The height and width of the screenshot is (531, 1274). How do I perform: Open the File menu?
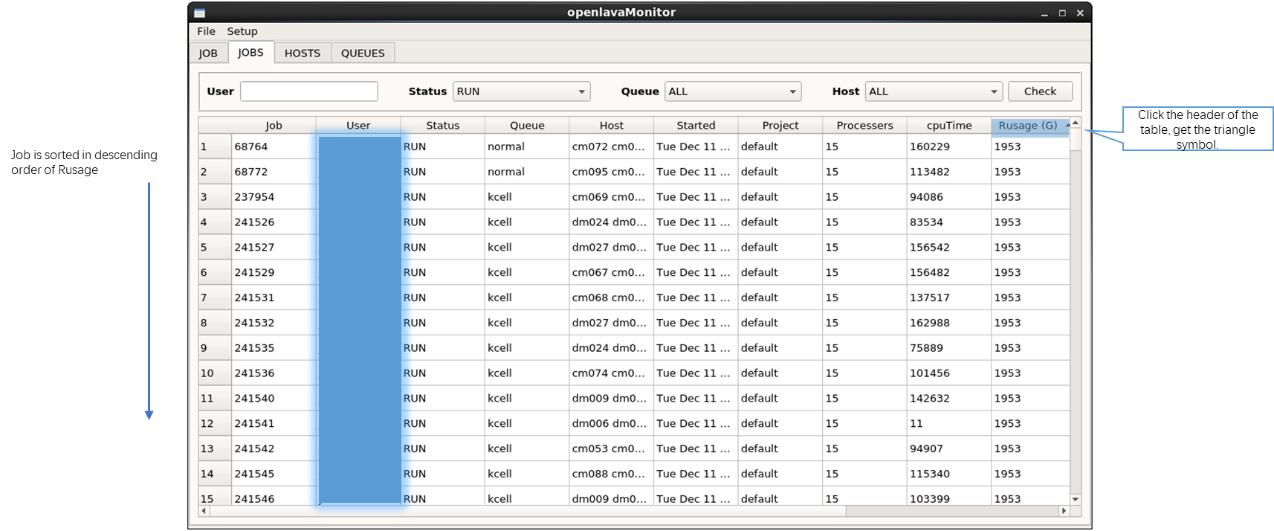[x=206, y=31]
